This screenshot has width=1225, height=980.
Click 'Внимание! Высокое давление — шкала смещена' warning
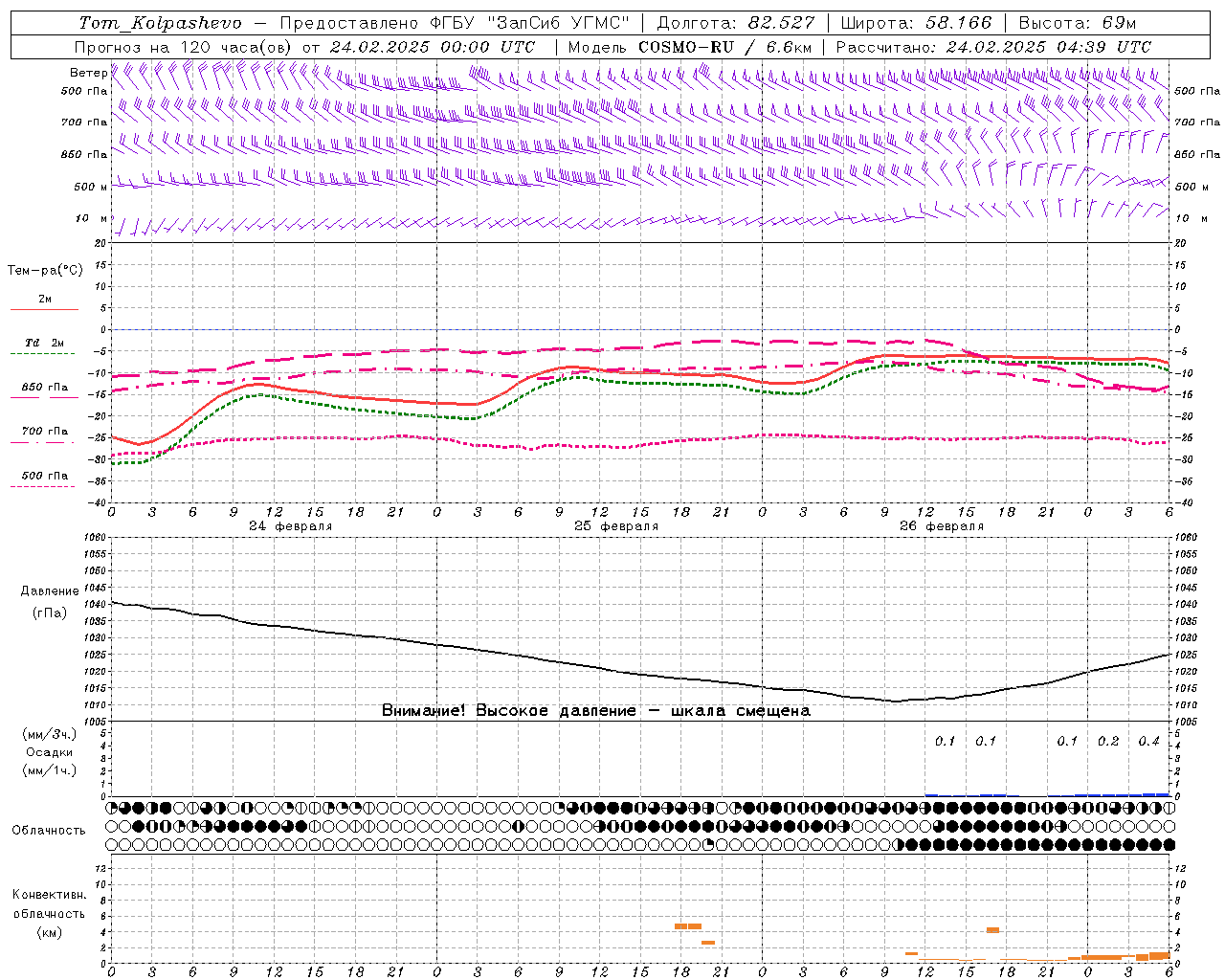(x=596, y=711)
